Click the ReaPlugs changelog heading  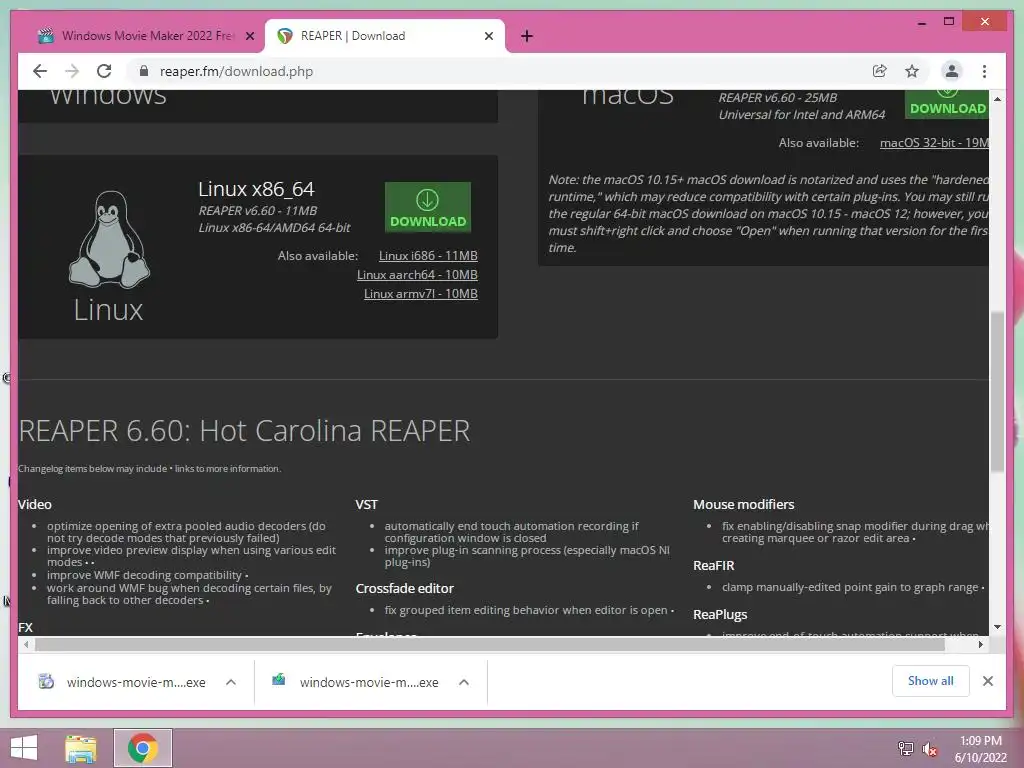click(x=720, y=615)
